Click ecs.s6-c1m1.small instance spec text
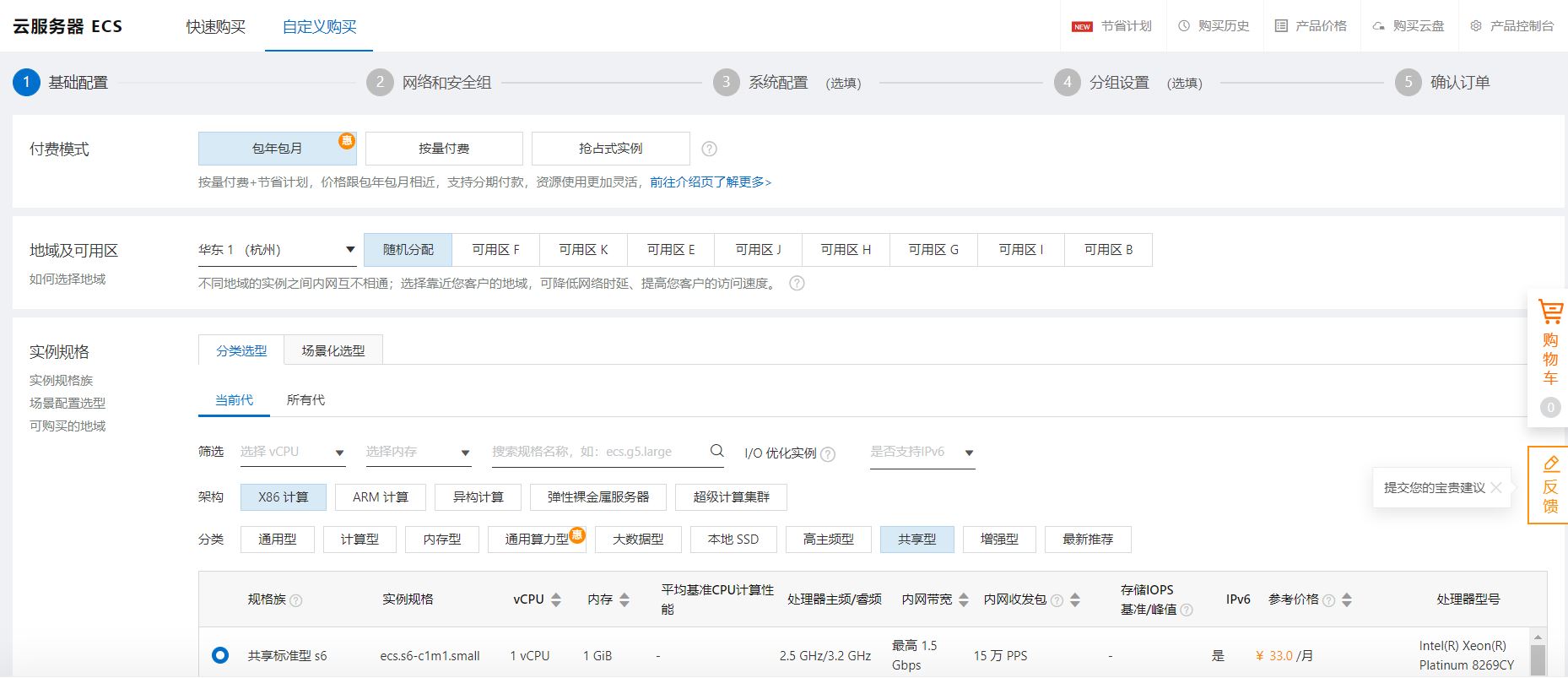The image size is (1568, 678). coord(430,655)
